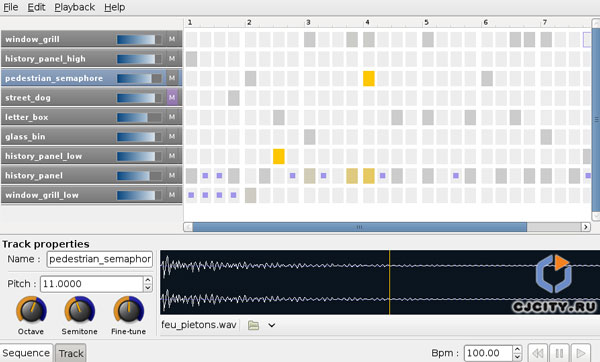The image size is (600, 362).
Task: Pause playback with the pause button
Action: 559,353
